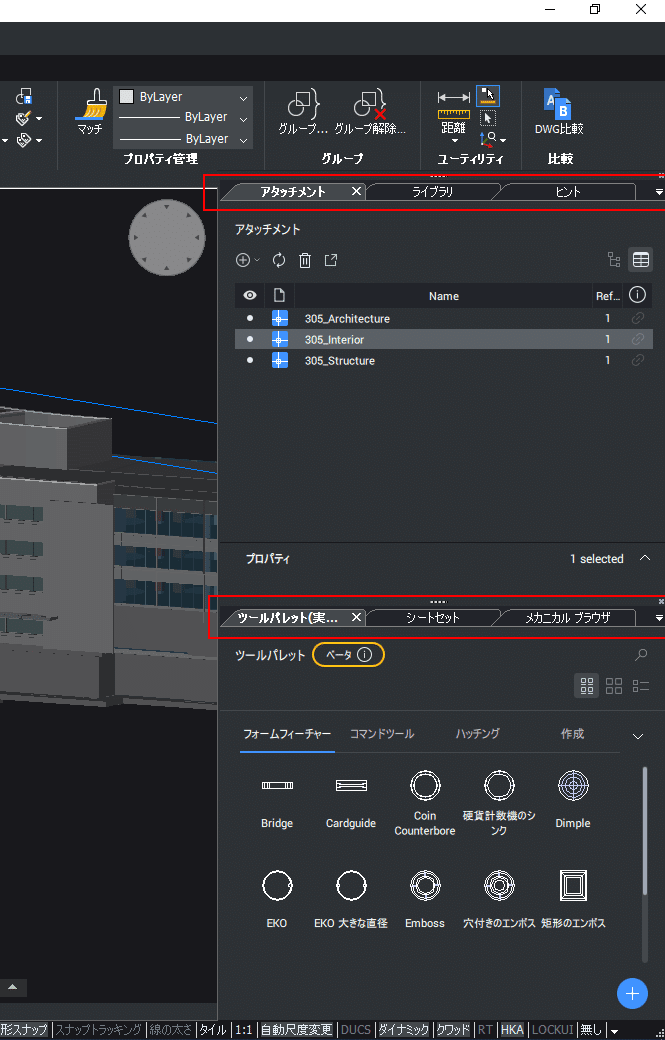The image size is (665, 1040).
Task: Switch to the ヒント tab
Action: pos(568,192)
